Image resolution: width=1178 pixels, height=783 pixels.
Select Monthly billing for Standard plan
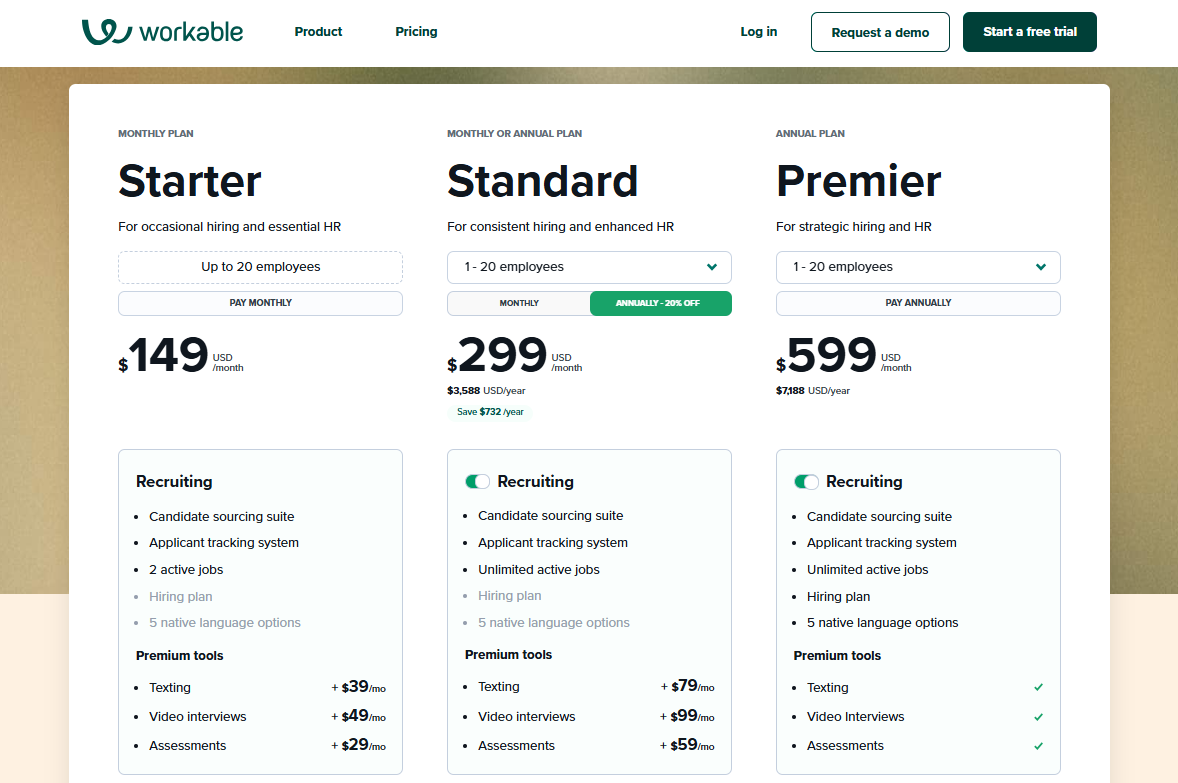coord(519,303)
